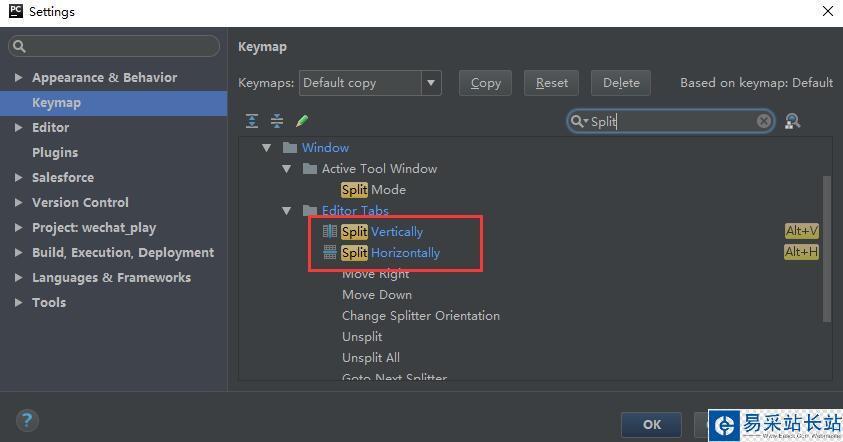This screenshot has height=442, width=843.
Task: Select the Move Down action
Action: [x=377, y=295]
